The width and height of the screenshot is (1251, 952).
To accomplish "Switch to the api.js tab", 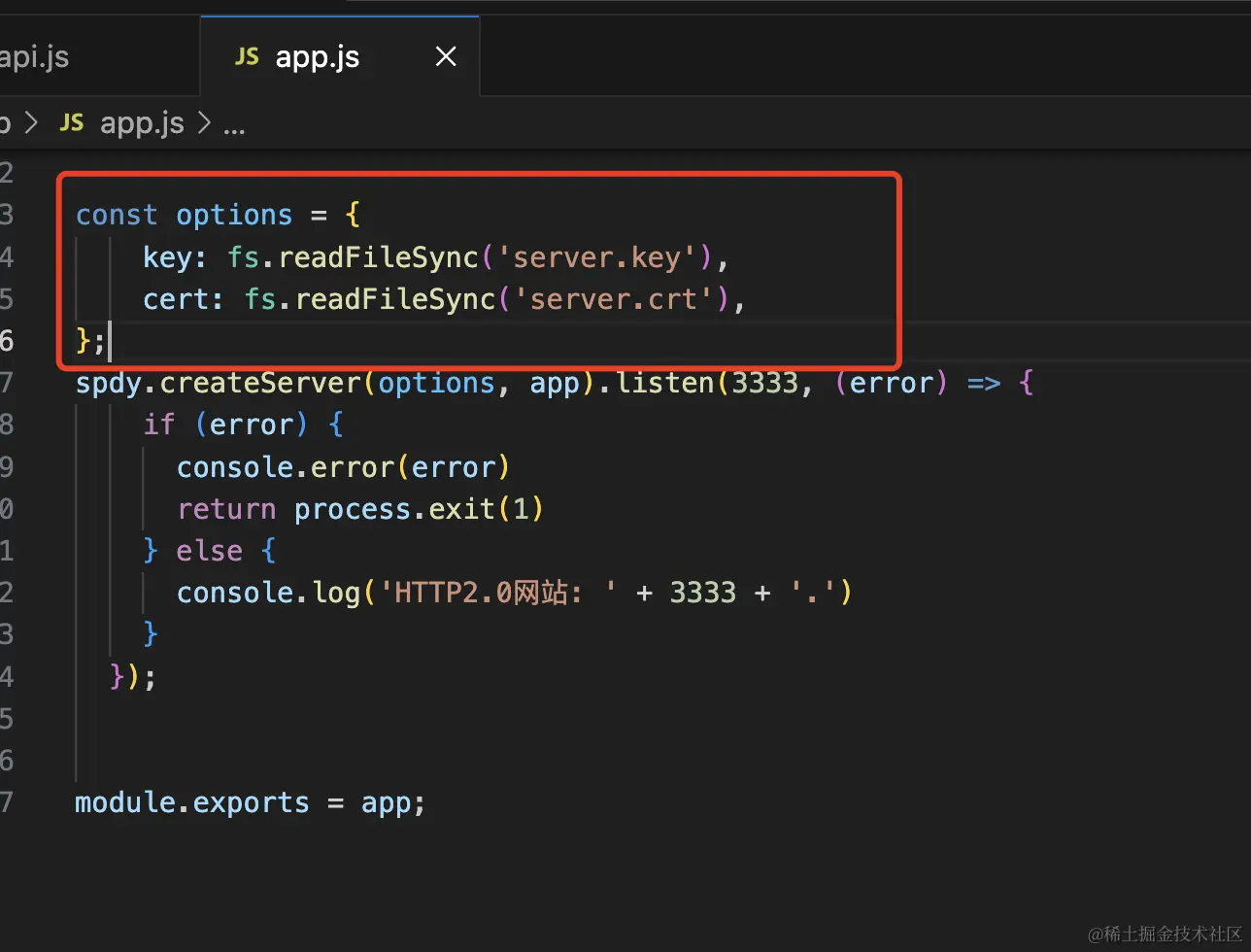I will click(x=35, y=57).
